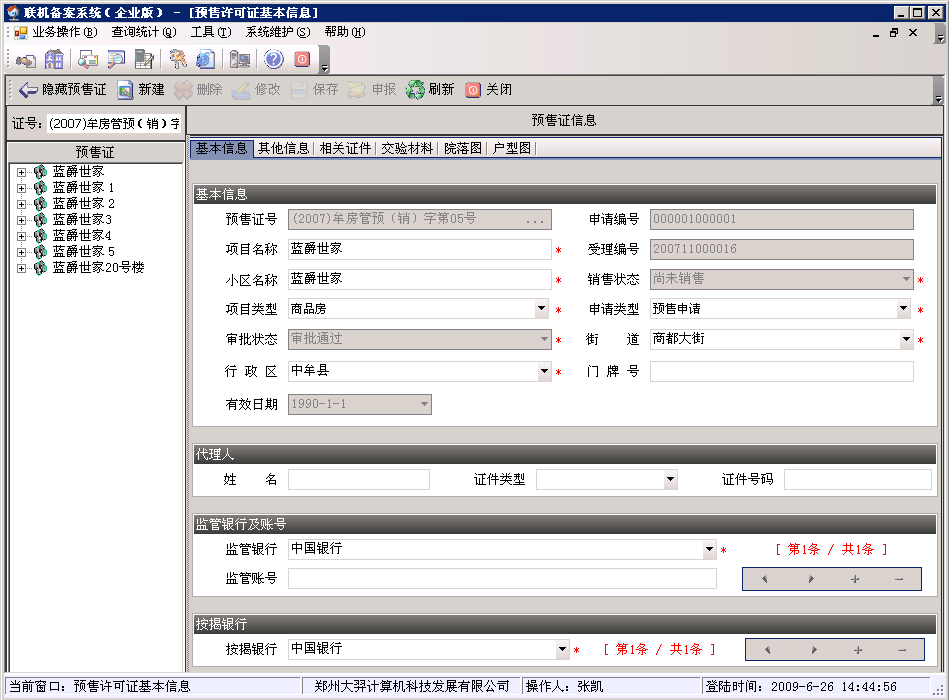949x700 pixels.
Task: Click the magnifier search icon in the toolbar
Action: (117, 60)
